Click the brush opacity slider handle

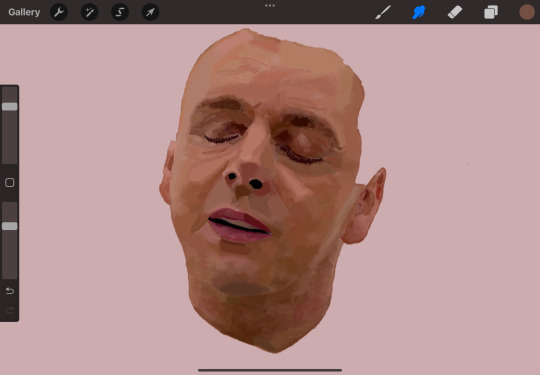[10, 226]
